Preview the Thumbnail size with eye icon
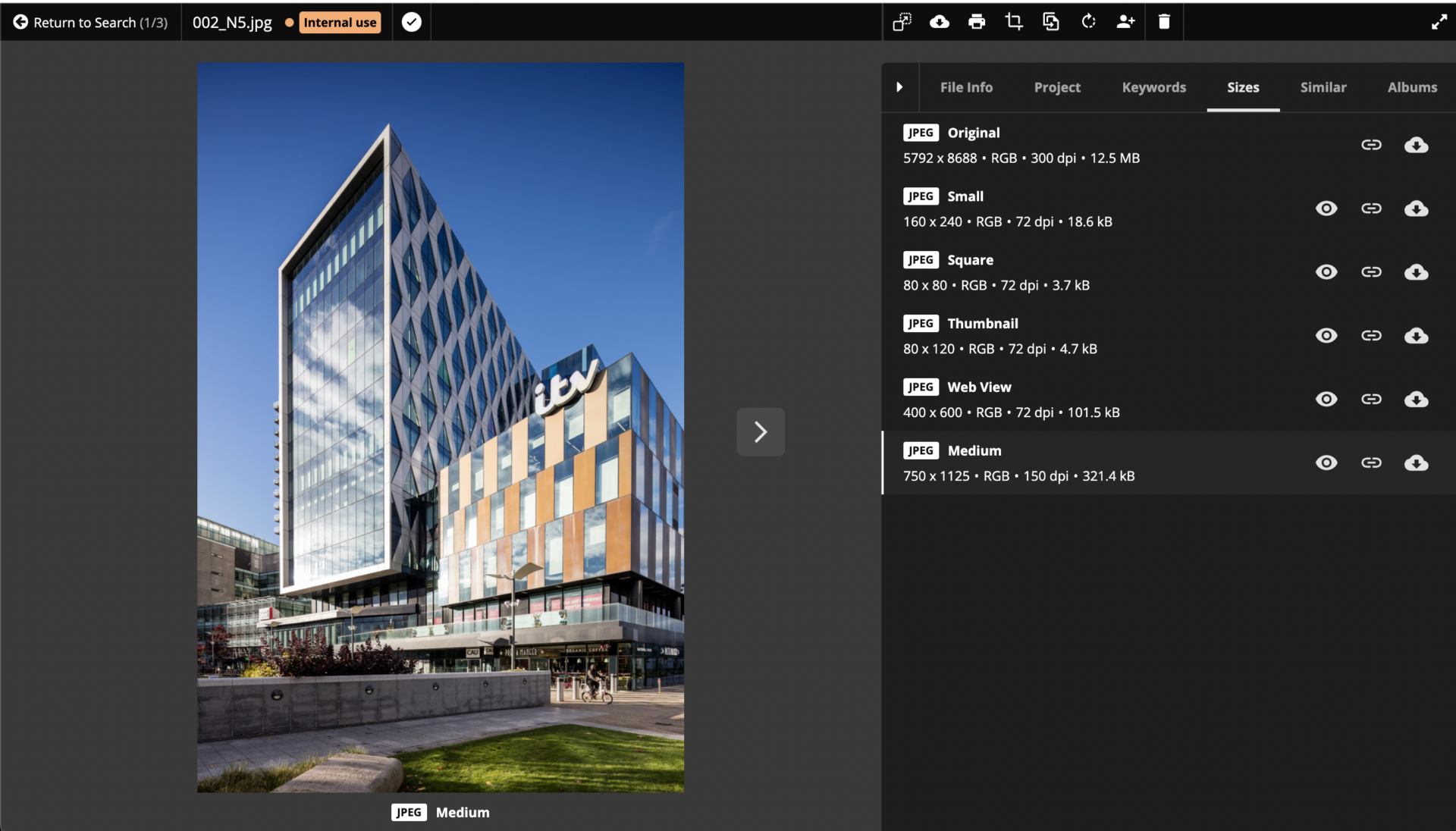Screen dimensions: 1456x831 [x=1326, y=336]
